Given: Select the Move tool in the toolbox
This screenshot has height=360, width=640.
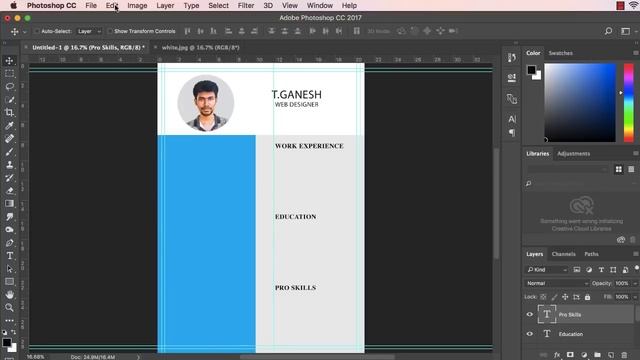Looking at the screenshot, I should [9, 61].
